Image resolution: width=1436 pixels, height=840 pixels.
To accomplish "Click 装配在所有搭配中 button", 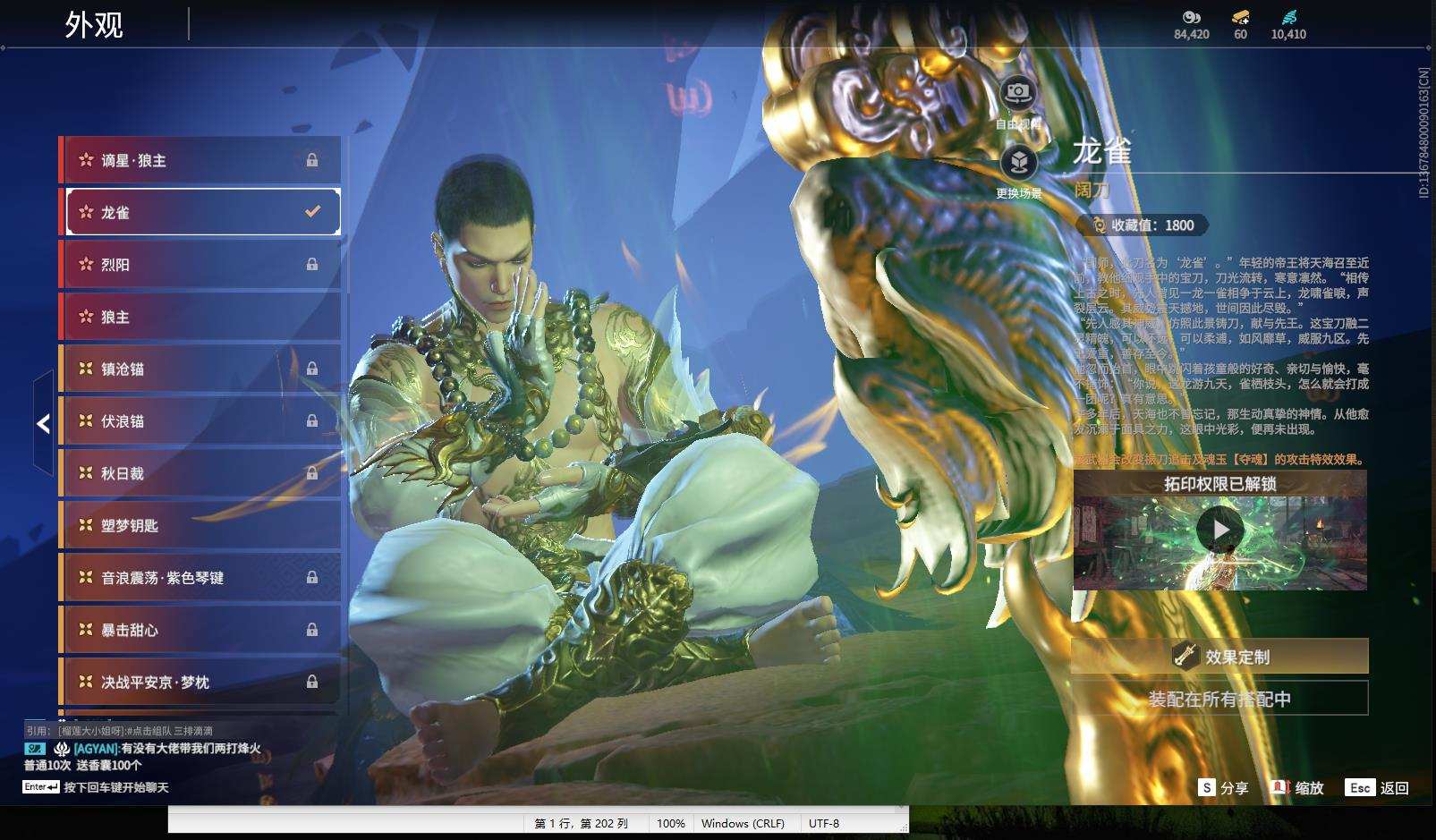I will 1219,699.
